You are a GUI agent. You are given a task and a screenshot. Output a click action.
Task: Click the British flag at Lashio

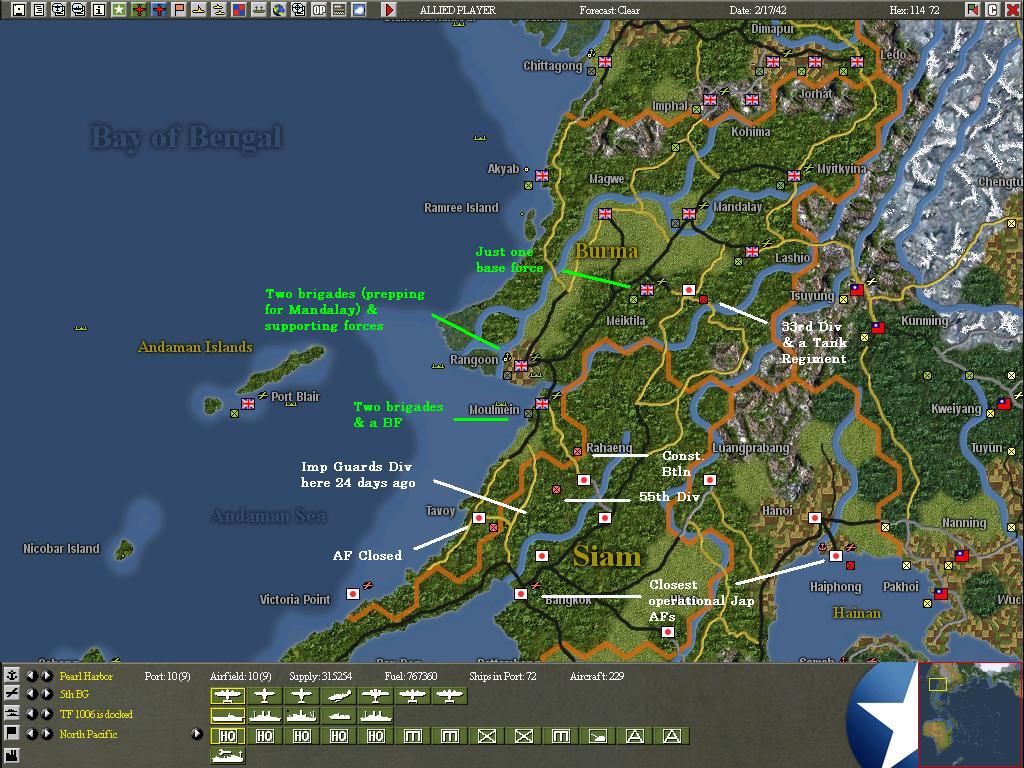[752, 251]
